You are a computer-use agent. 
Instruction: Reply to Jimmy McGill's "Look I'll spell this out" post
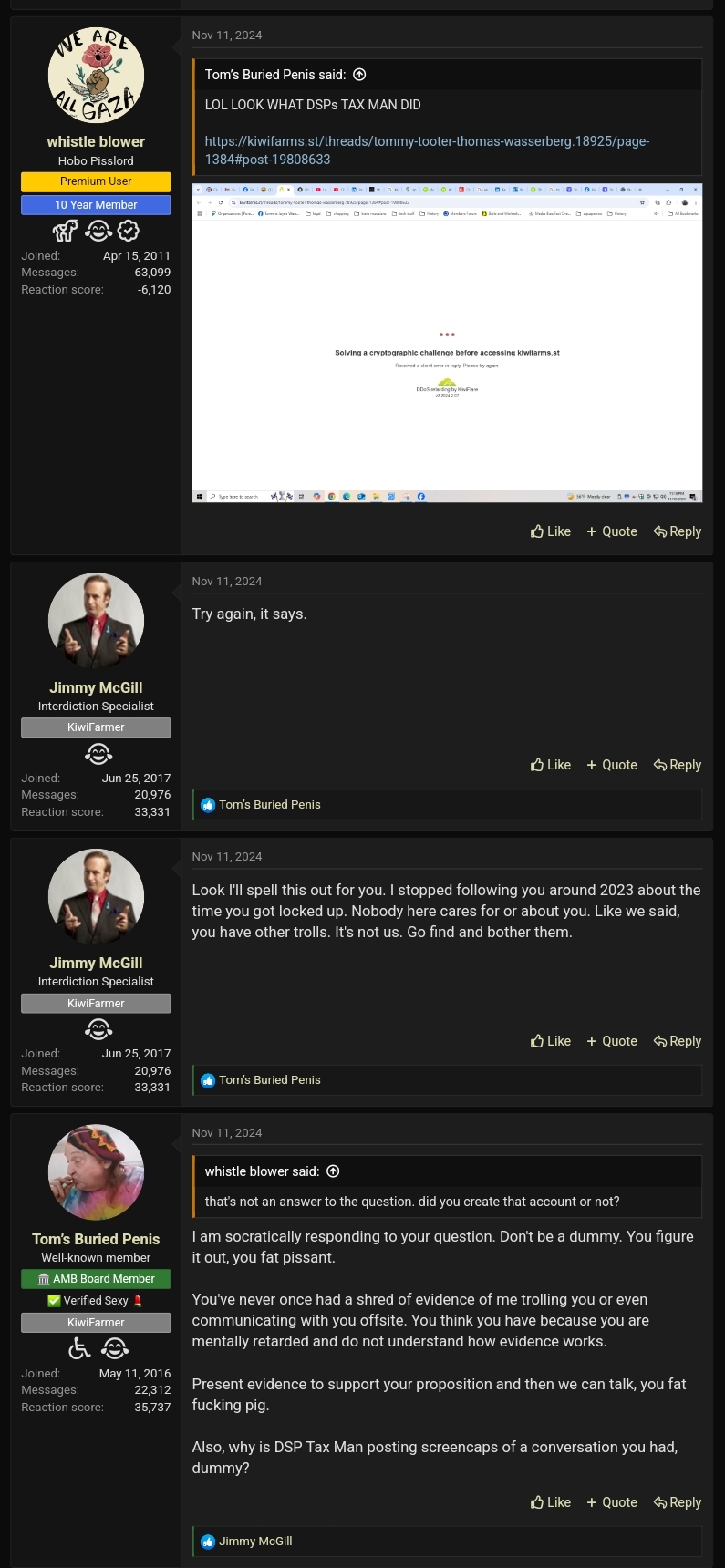(678, 1041)
